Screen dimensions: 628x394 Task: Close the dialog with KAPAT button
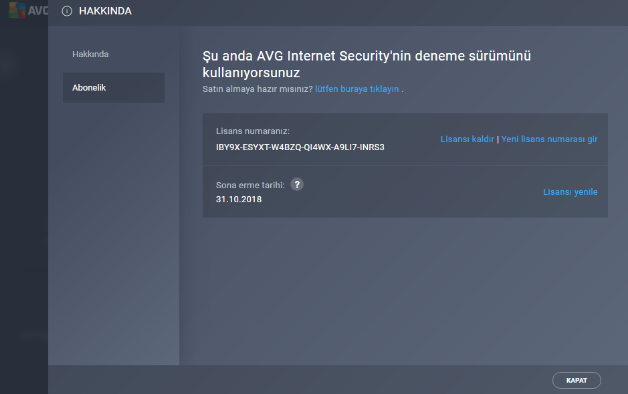click(576, 380)
